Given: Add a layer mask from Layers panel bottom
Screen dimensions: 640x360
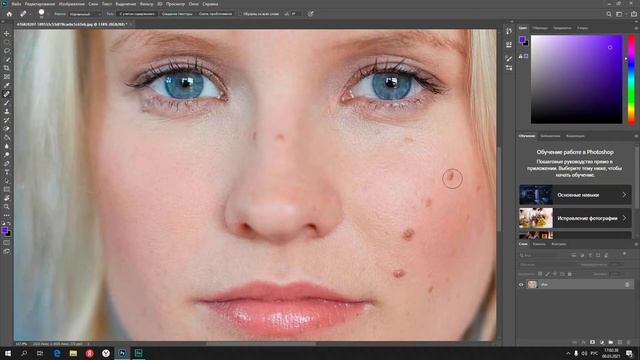Looking at the screenshot, I should (x=592, y=342).
